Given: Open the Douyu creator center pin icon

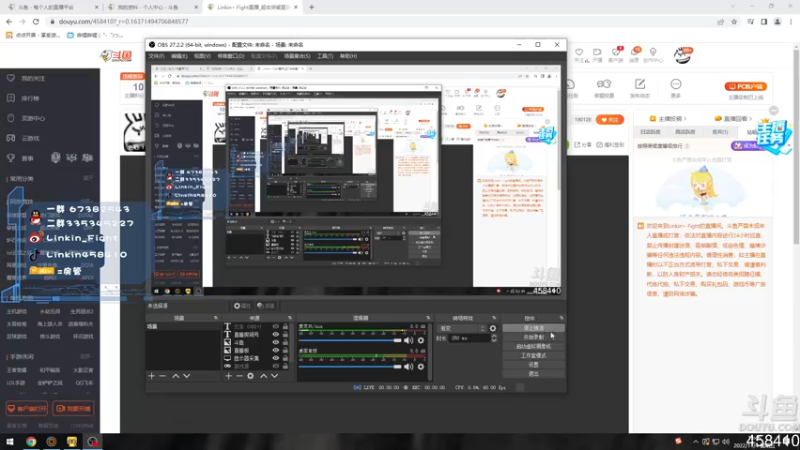Looking at the screenshot, I should coord(653,55).
